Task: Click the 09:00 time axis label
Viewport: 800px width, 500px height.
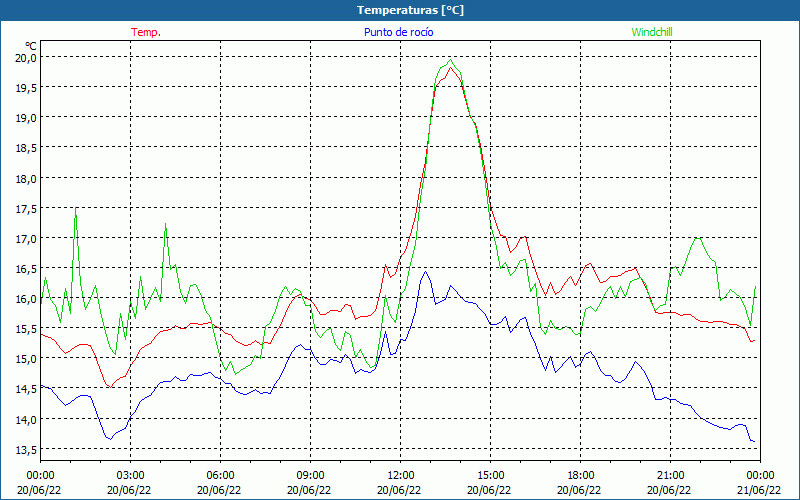Action: tap(310, 475)
